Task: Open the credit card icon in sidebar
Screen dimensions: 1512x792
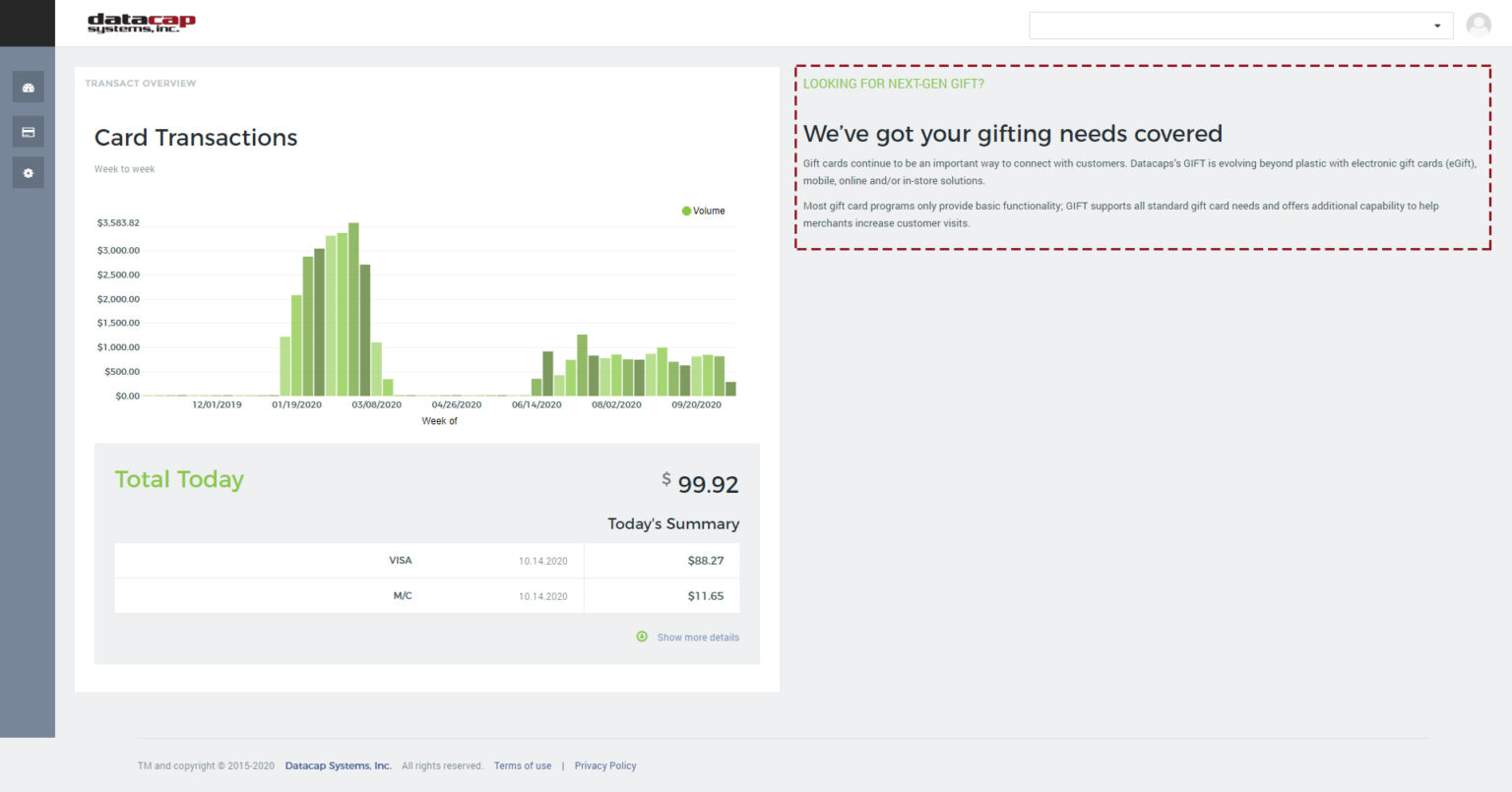Action: tap(28, 131)
